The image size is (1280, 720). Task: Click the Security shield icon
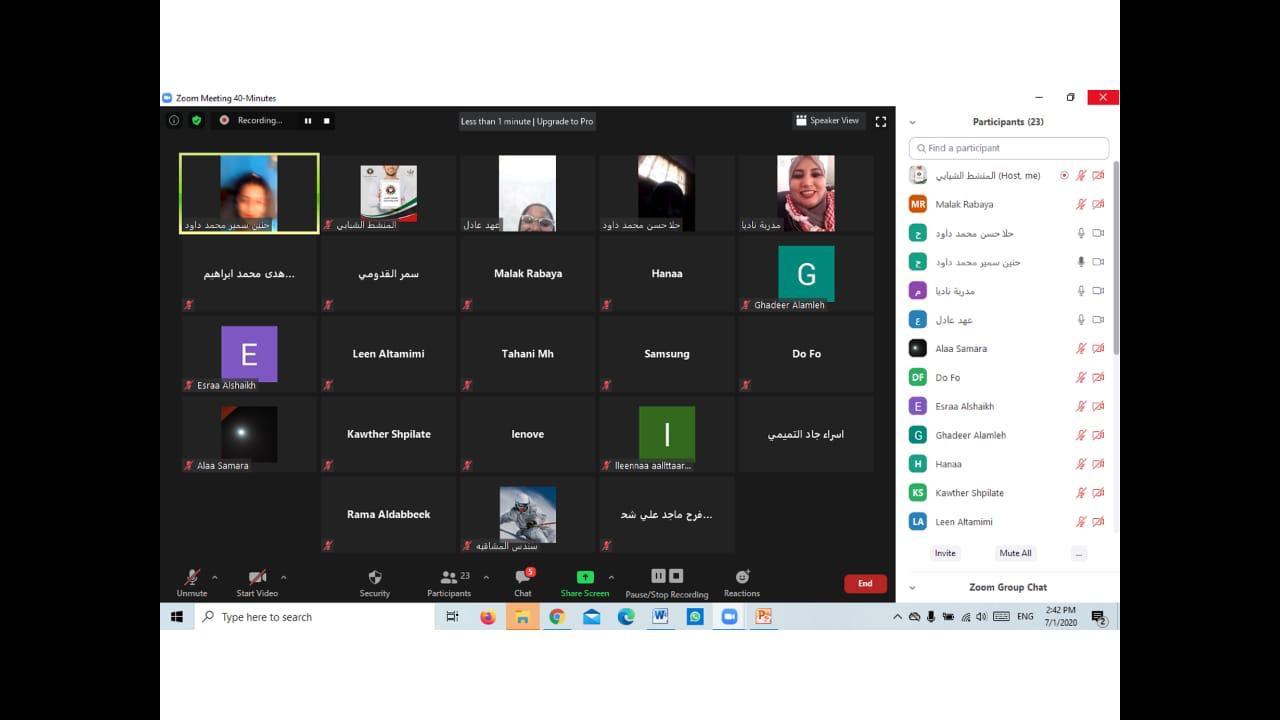point(375,578)
